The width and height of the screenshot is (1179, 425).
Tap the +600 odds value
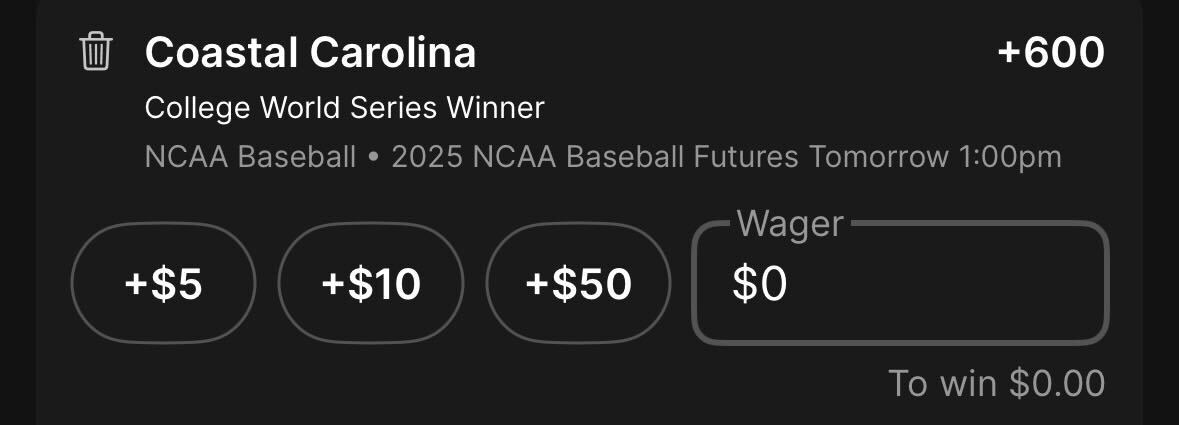1050,53
